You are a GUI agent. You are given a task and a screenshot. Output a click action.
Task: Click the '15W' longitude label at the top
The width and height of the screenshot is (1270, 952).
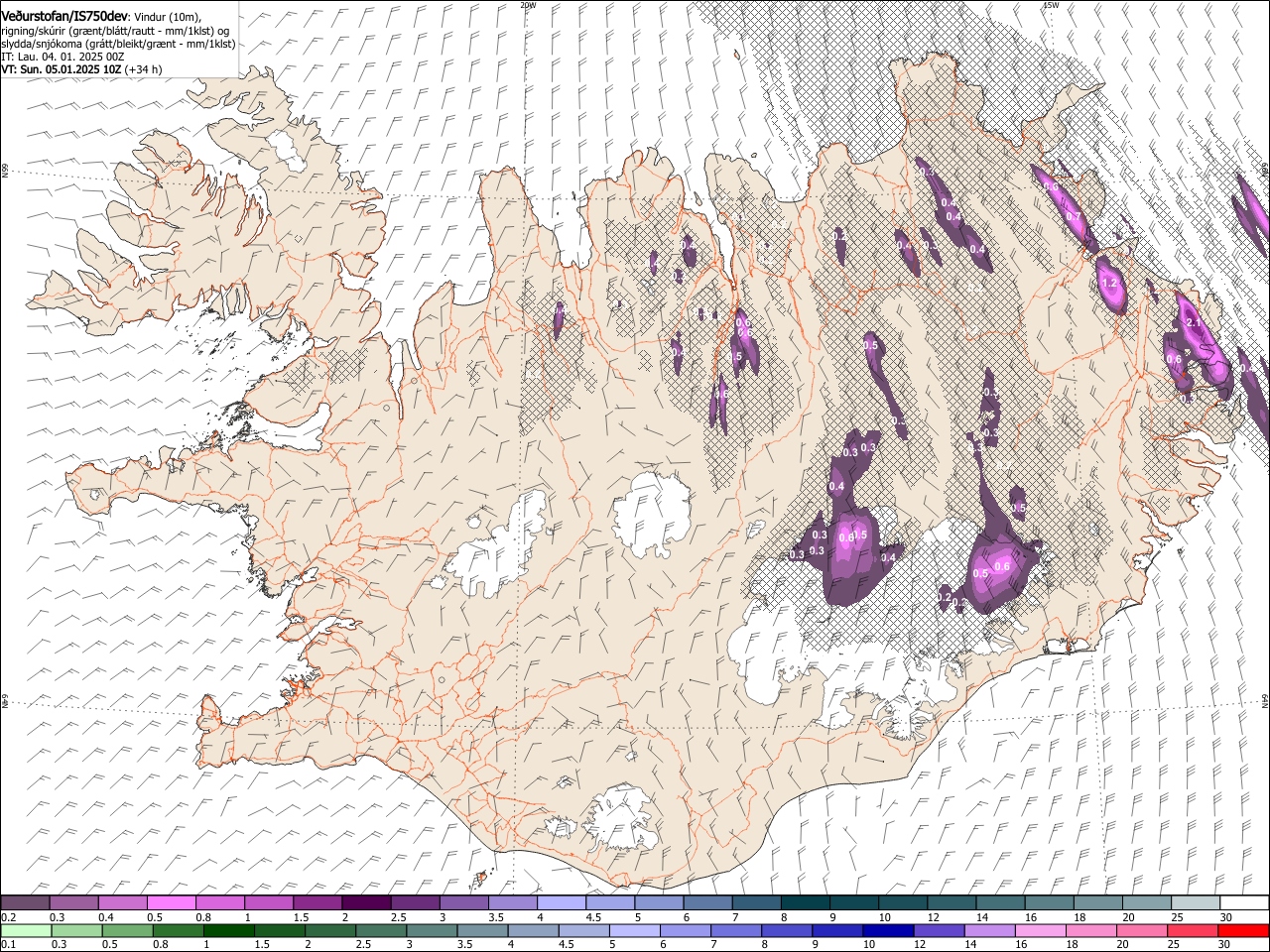[1051, 5]
